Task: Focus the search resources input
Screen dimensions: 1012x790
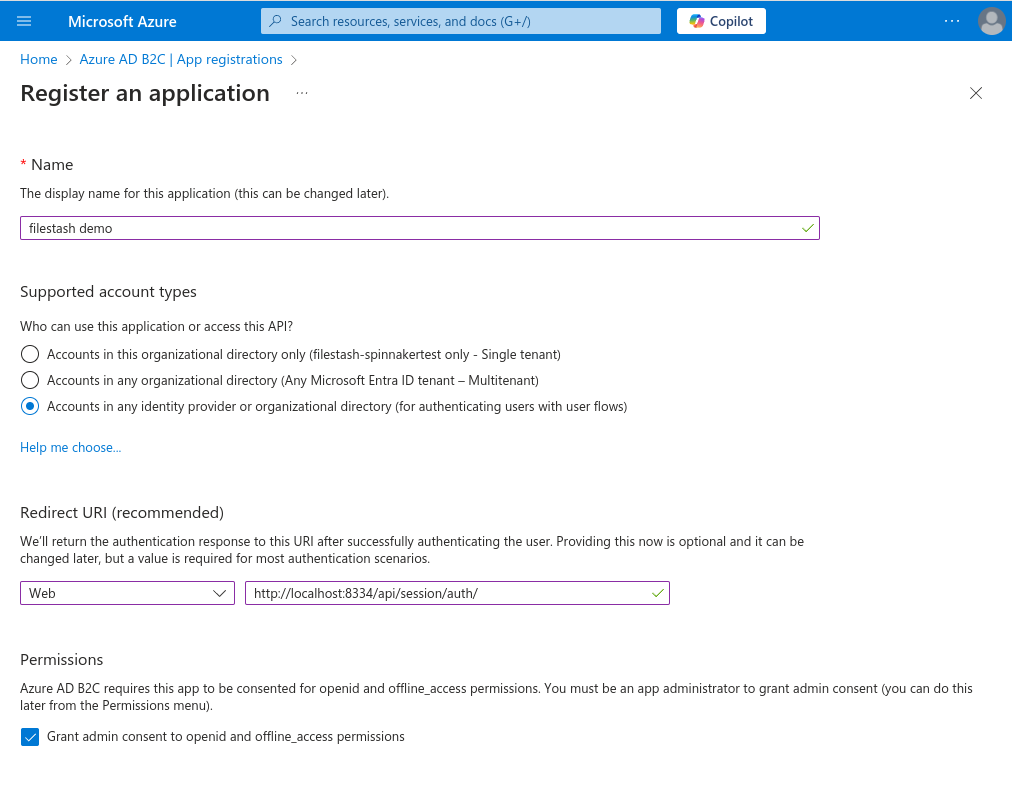Action: tap(461, 21)
